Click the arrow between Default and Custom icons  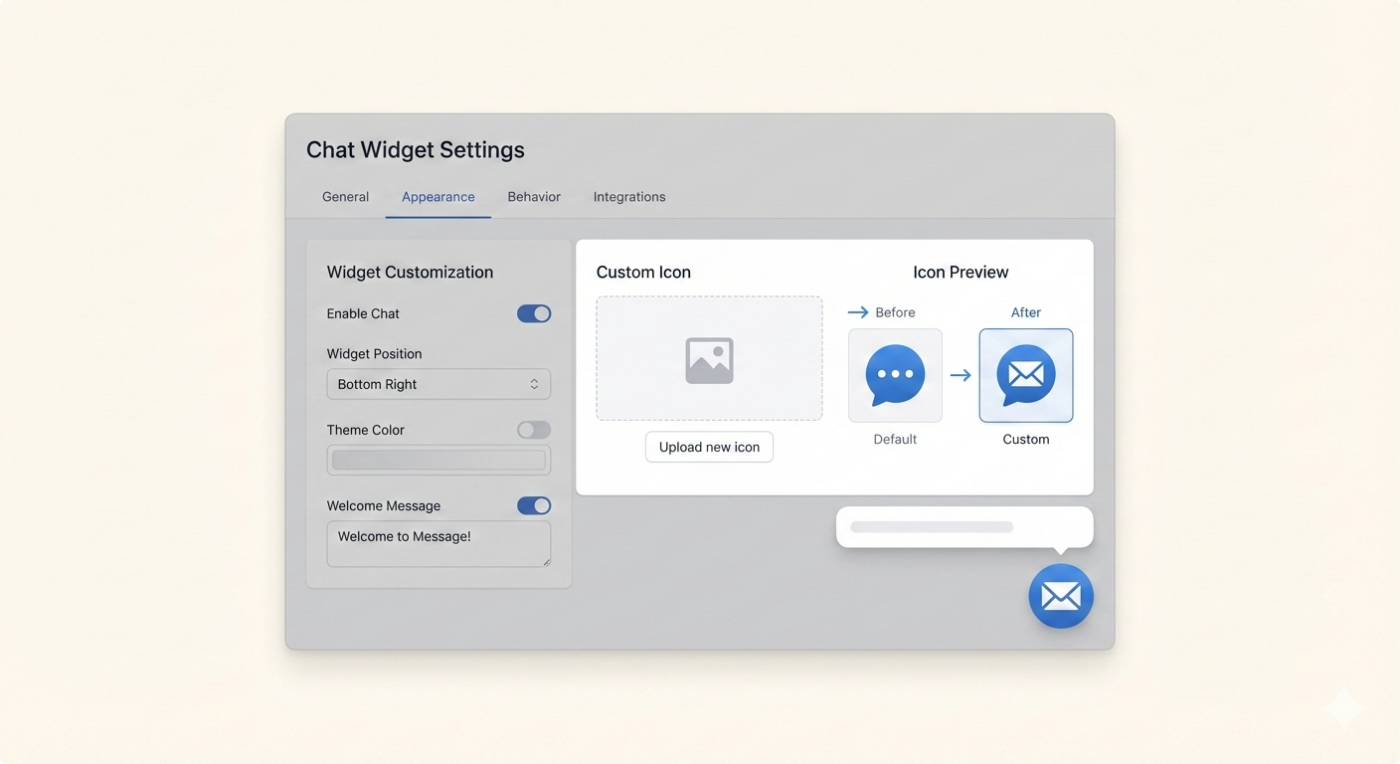[x=961, y=375]
